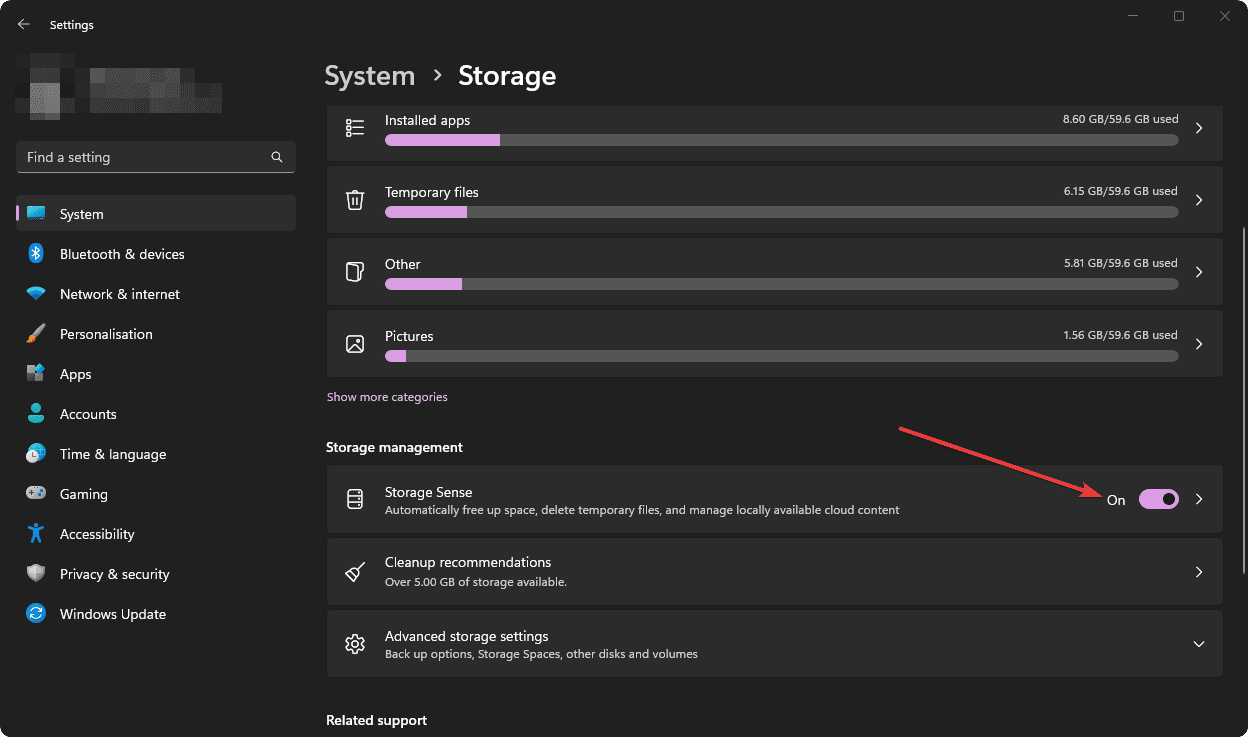Click the Cleanup recommendations broom icon
The image size is (1248, 737).
(x=355, y=571)
